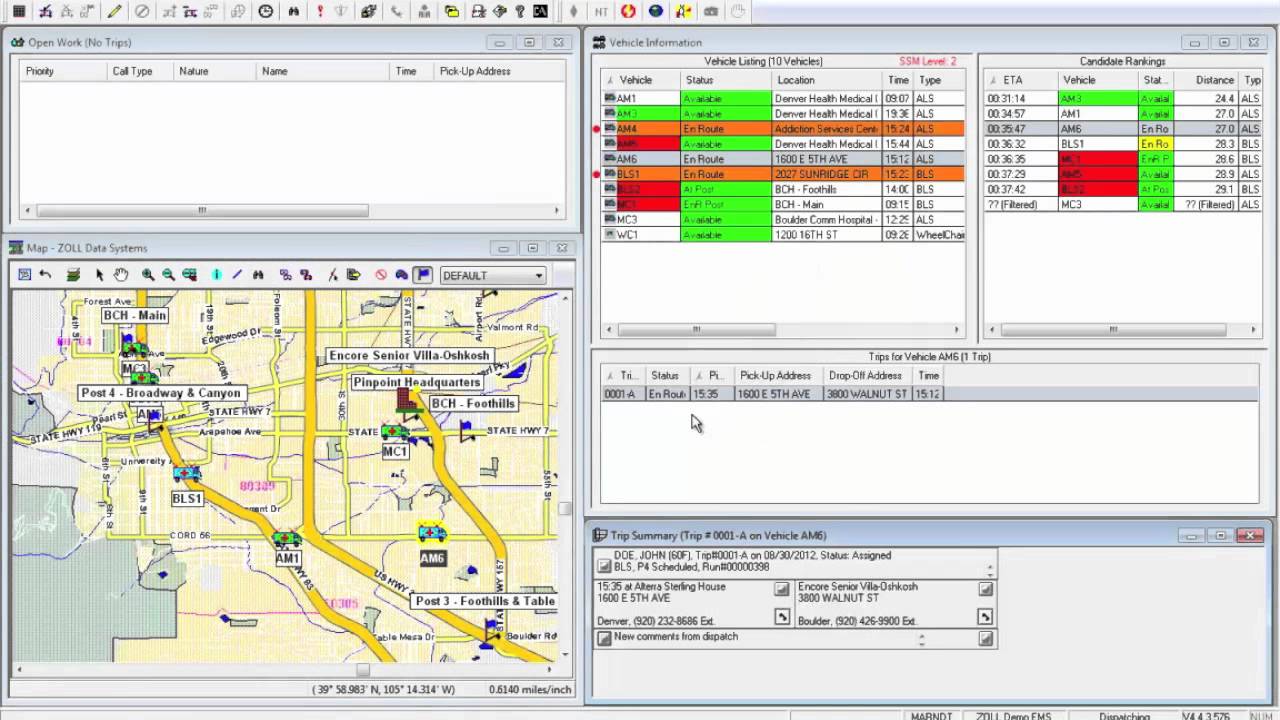1280x720 pixels.
Task: Click the Call Type column header
Action: point(140,71)
